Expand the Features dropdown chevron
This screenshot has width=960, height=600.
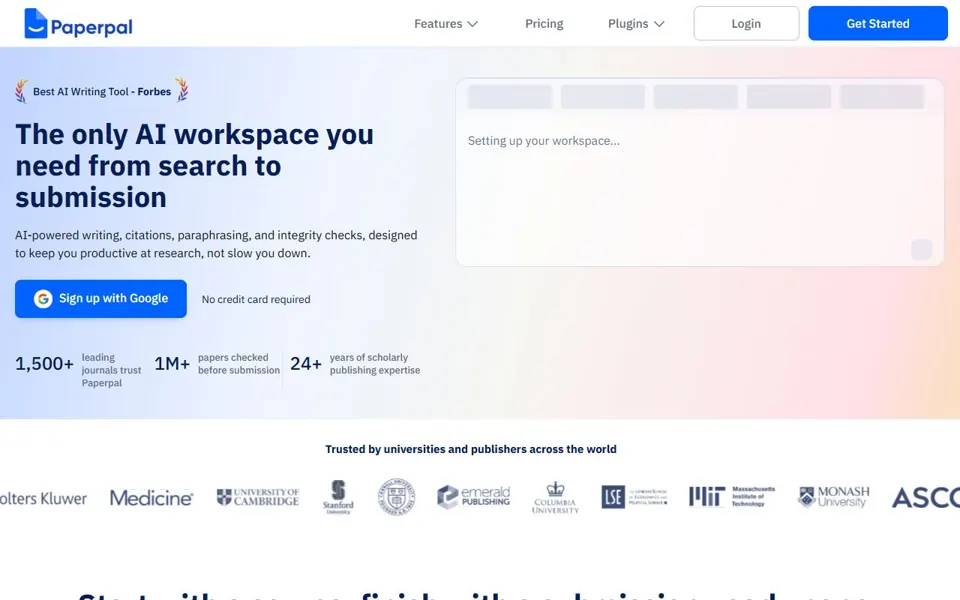tap(473, 24)
